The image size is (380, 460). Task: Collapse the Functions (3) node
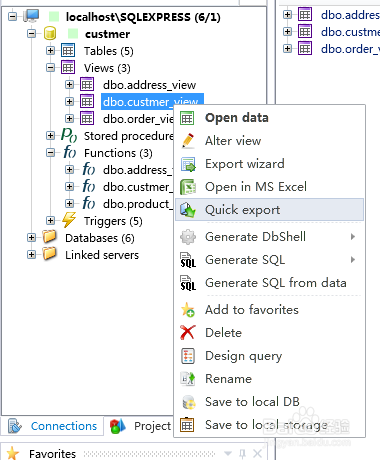[50, 153]
